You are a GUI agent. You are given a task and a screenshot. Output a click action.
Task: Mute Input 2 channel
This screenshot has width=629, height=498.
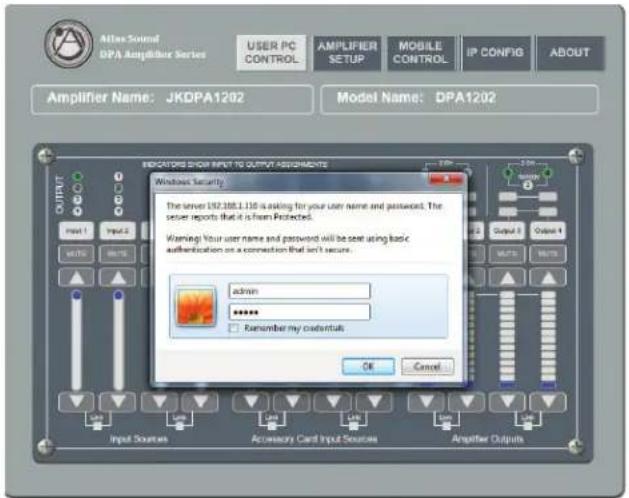click(118, 254)
